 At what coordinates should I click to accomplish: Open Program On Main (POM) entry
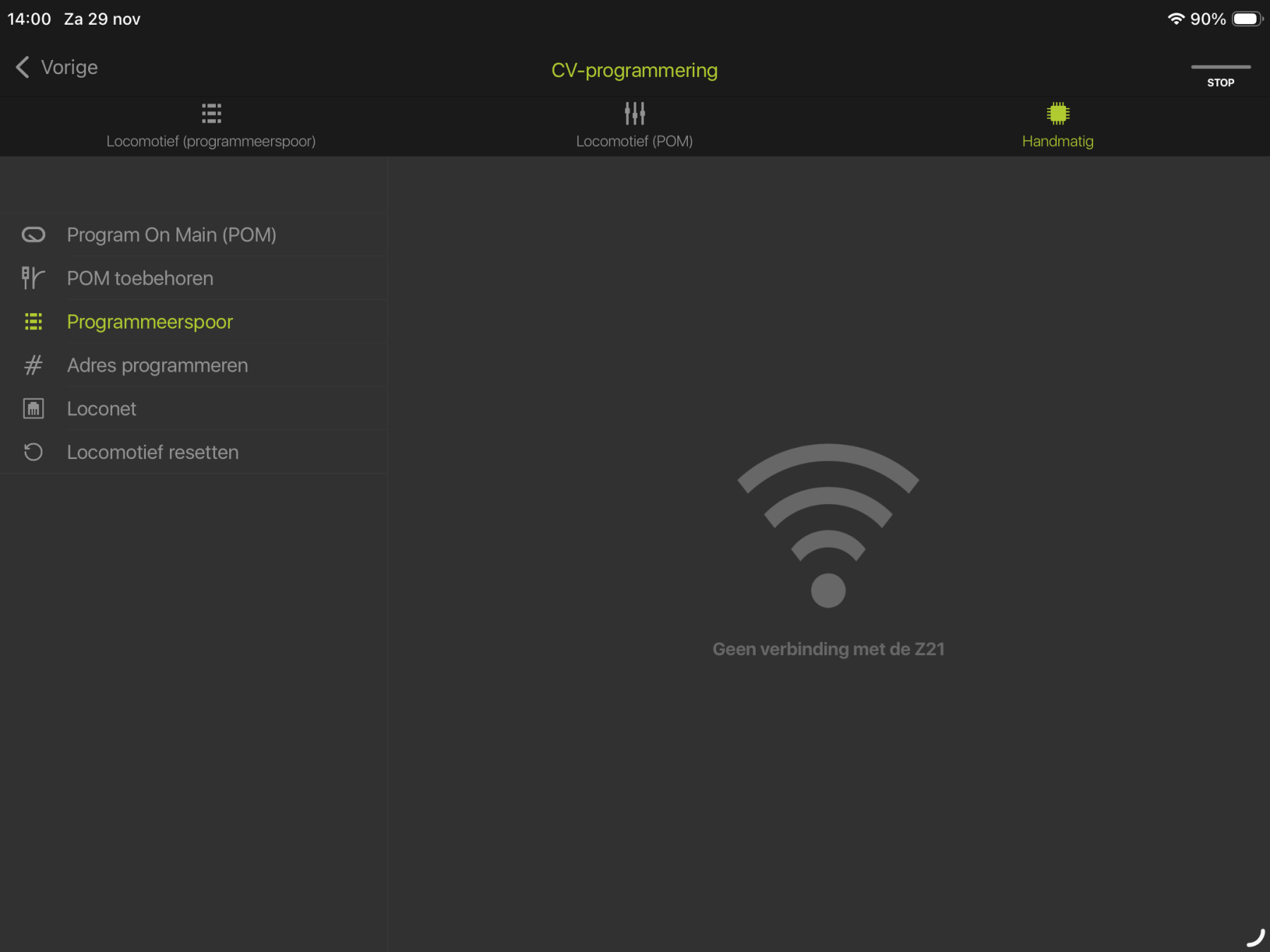pos(171,235)
